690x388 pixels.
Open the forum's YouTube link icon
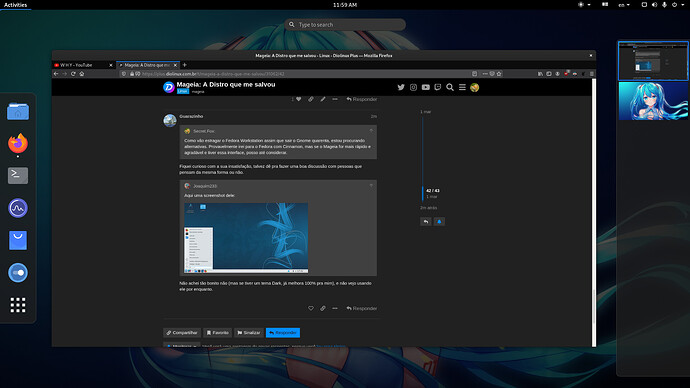pyautogui.click(x=426, y=87)
